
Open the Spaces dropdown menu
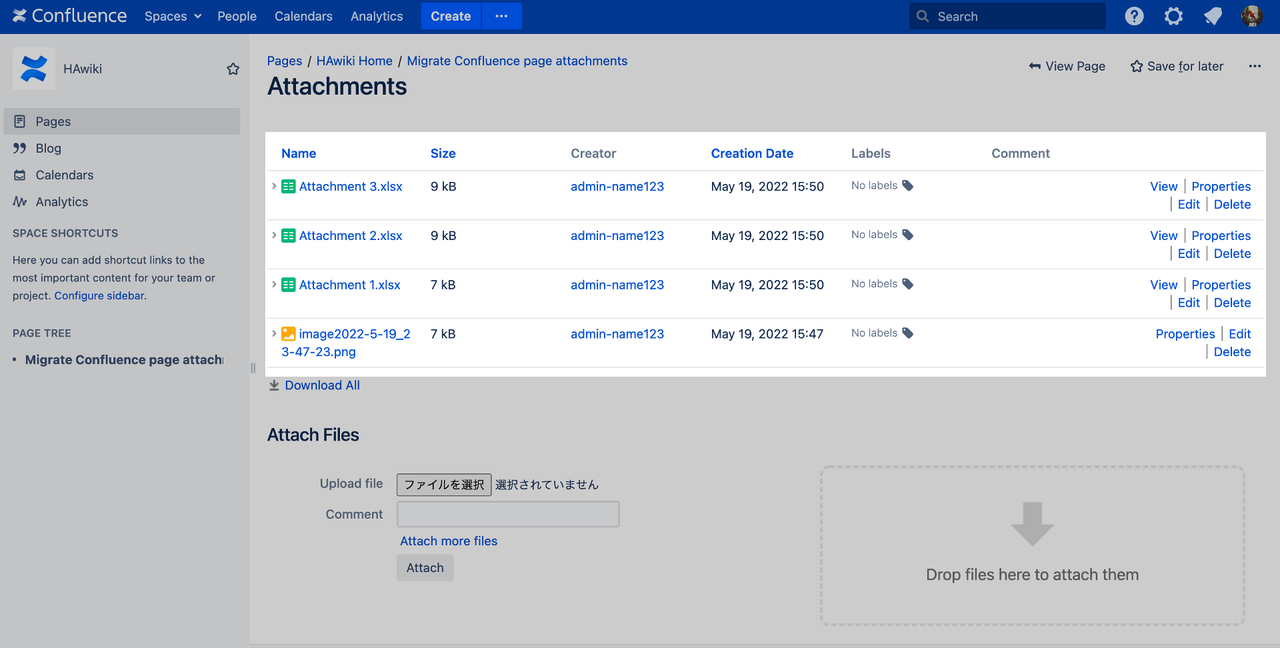click(x=172, y=16)
